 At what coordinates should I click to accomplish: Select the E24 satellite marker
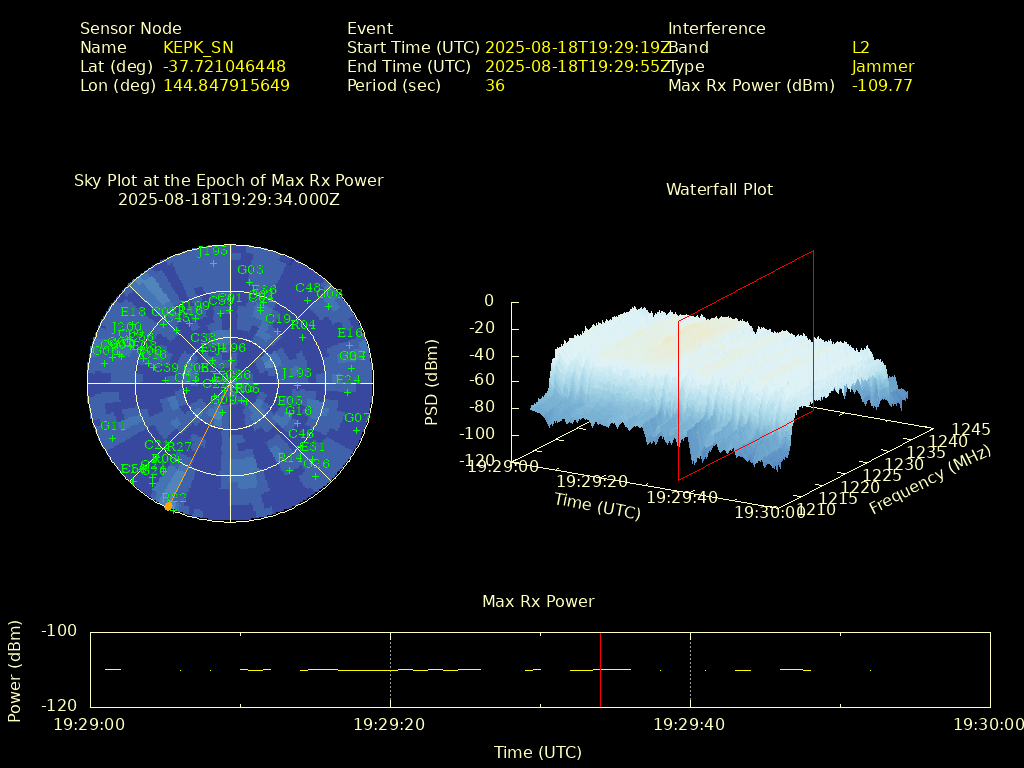[x=348, y=392]
